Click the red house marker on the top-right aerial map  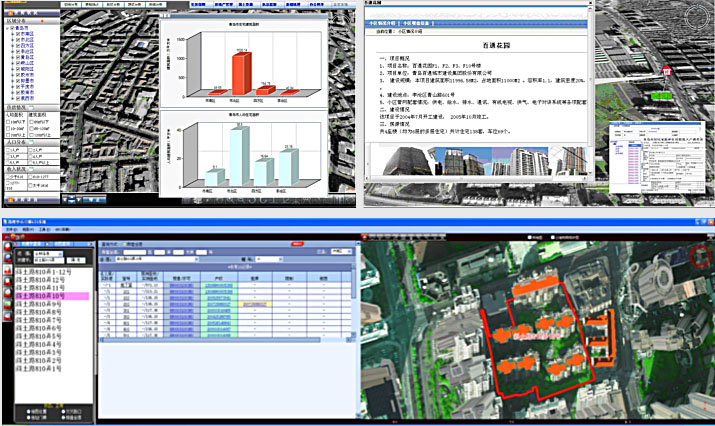pos(667,71)
